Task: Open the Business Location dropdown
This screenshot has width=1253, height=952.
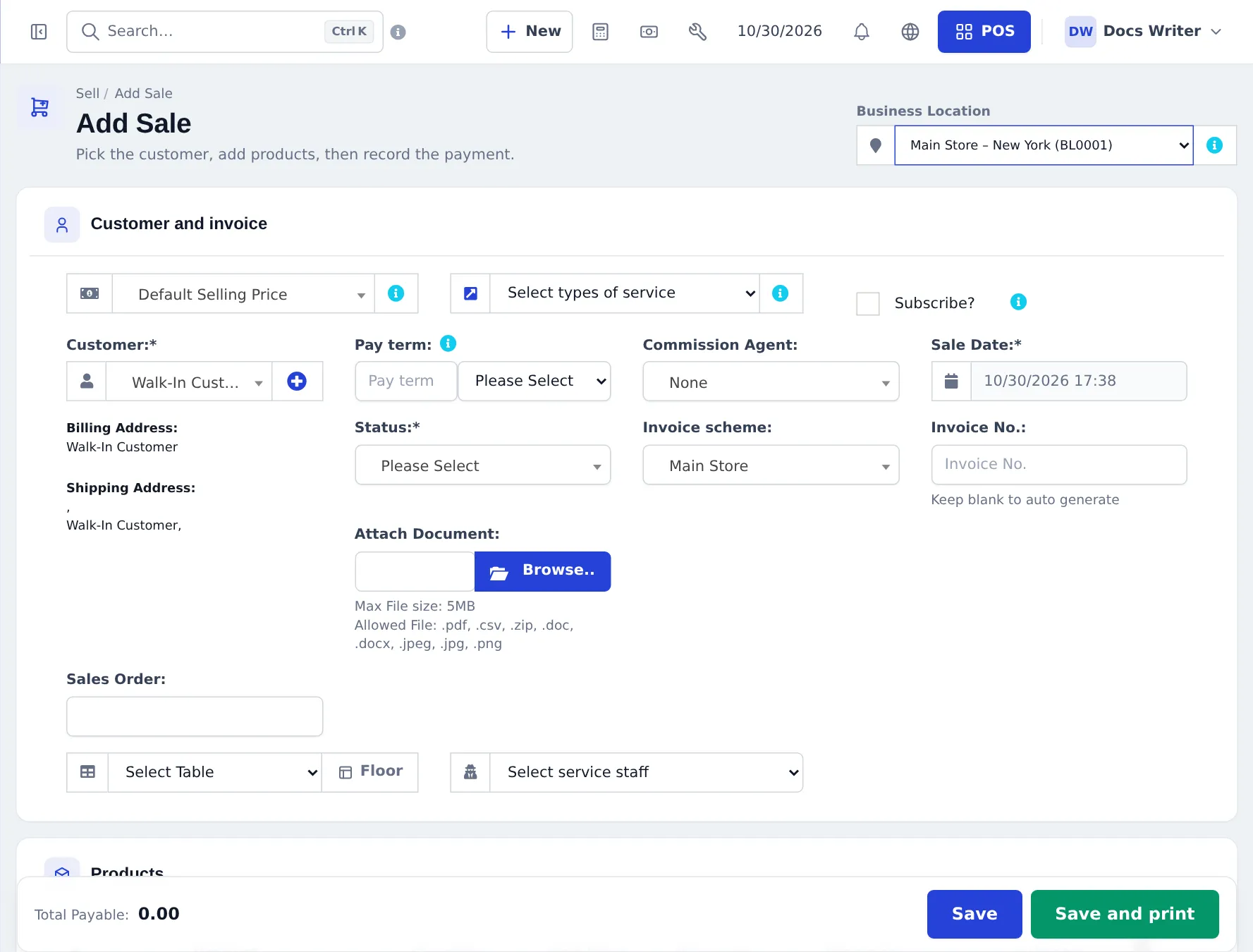Action: point(1043,145)
